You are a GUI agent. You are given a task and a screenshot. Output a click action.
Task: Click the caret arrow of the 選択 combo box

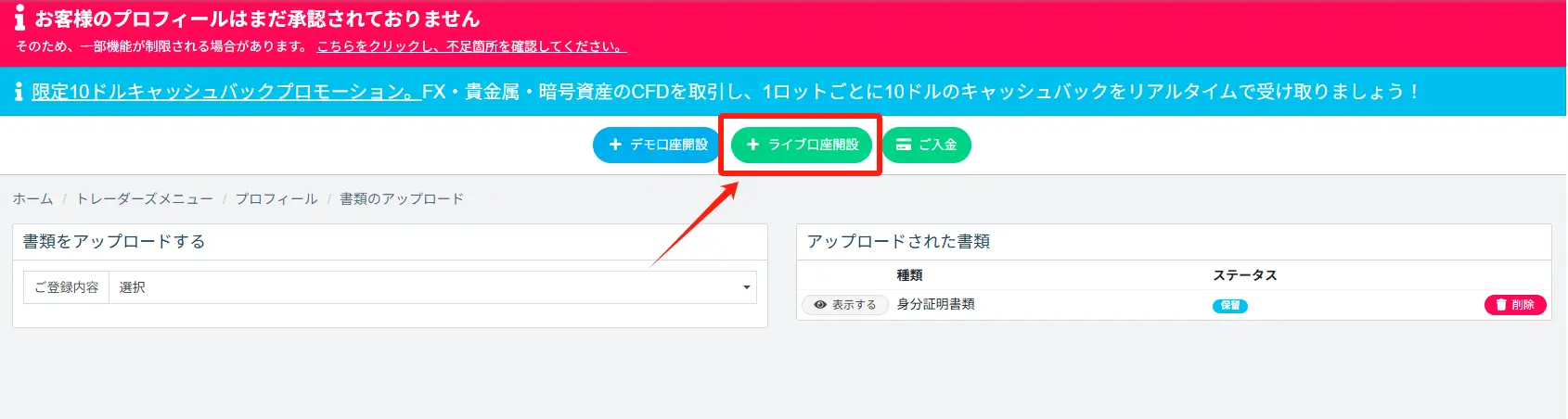point(746,287)
